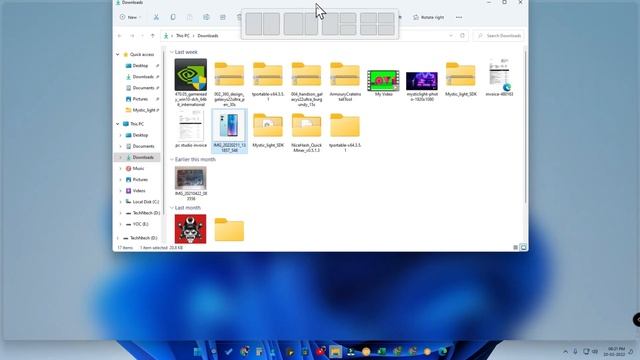Image resolution: width=640 pixels, height=360 pixels.
Task: Click File Explorer on the taskbar
Action: (x=336, y=351)
